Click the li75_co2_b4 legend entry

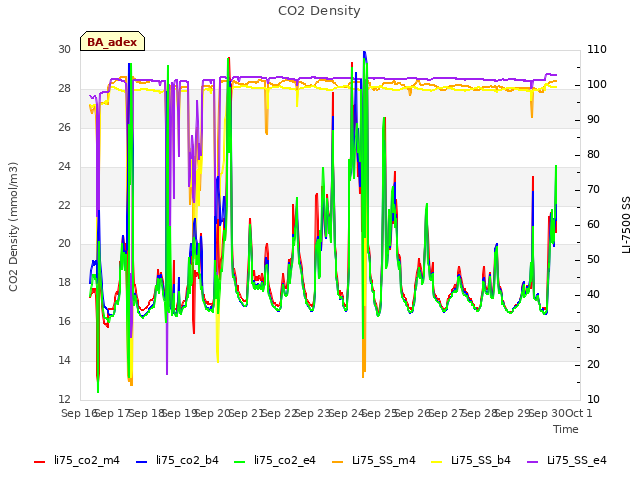click(177, 461)
